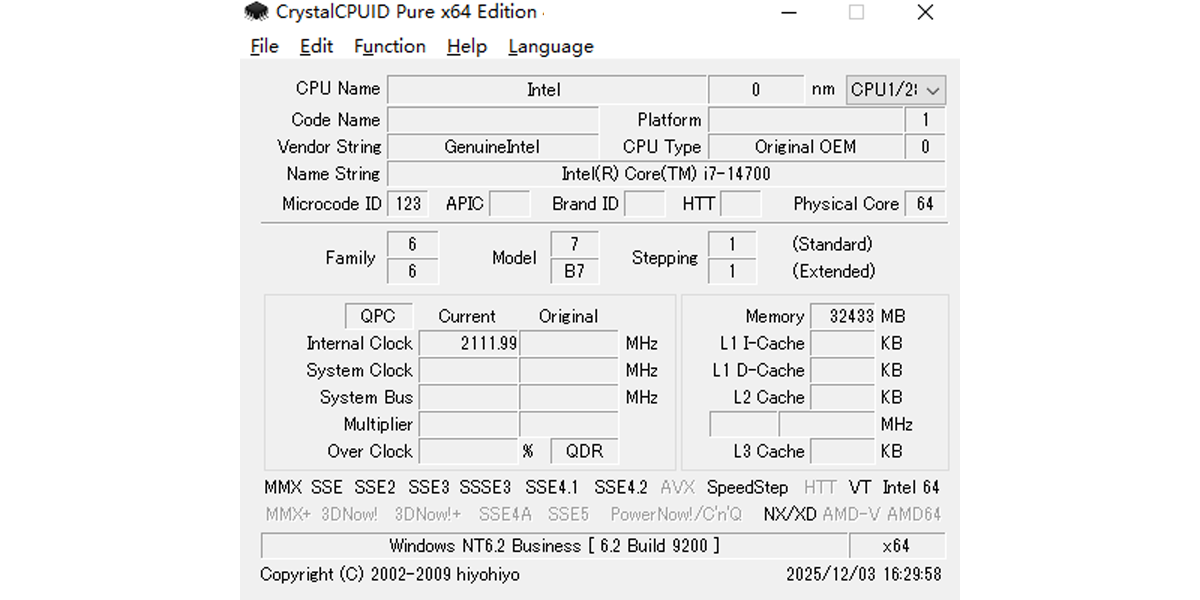1200x600 pixels.
Task: Click the Microcode ID value 123
Action: [x=408, y=204]
